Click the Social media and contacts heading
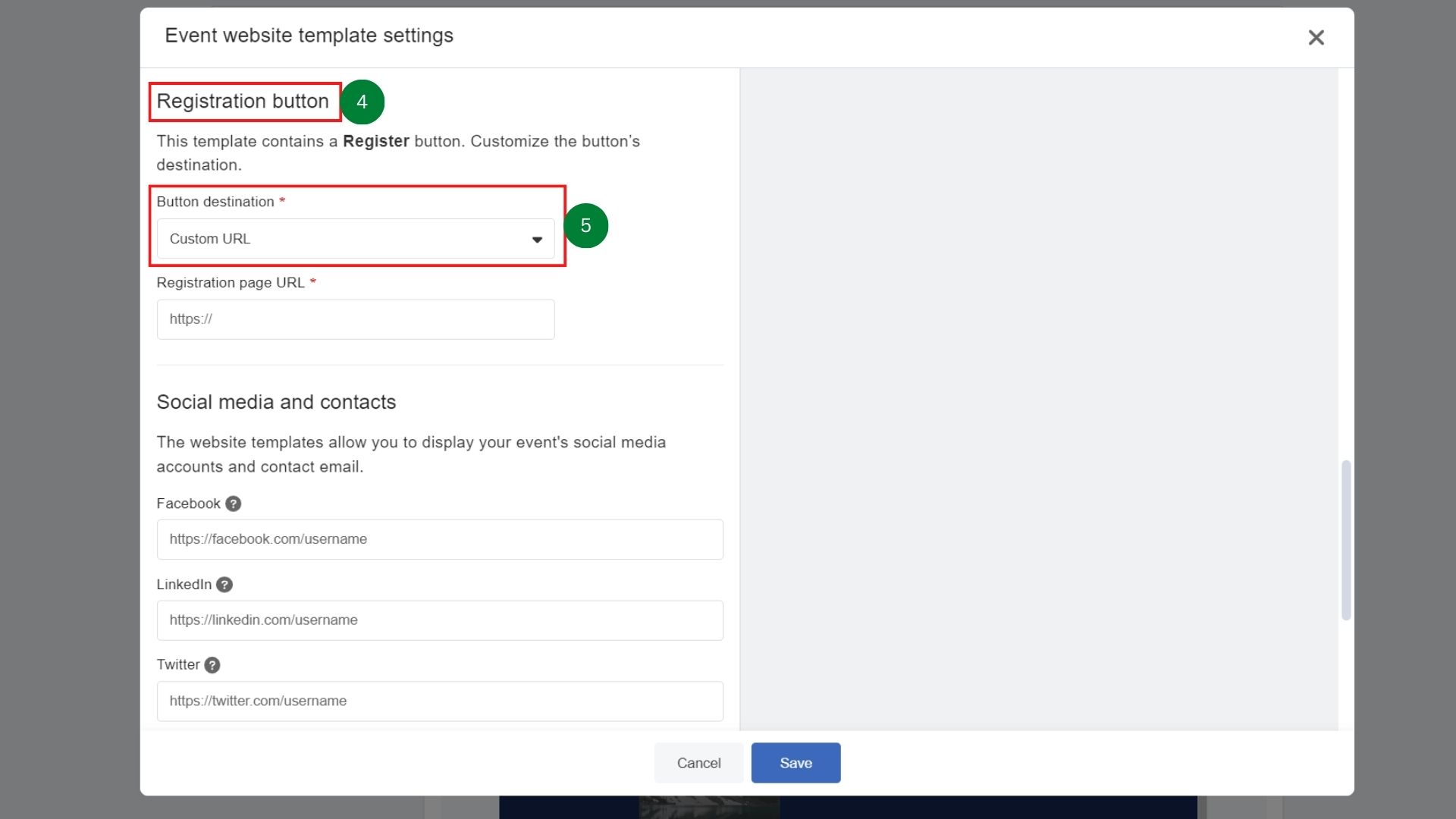The height and width of the screenshot is (819, 1456). pos(275,402)
